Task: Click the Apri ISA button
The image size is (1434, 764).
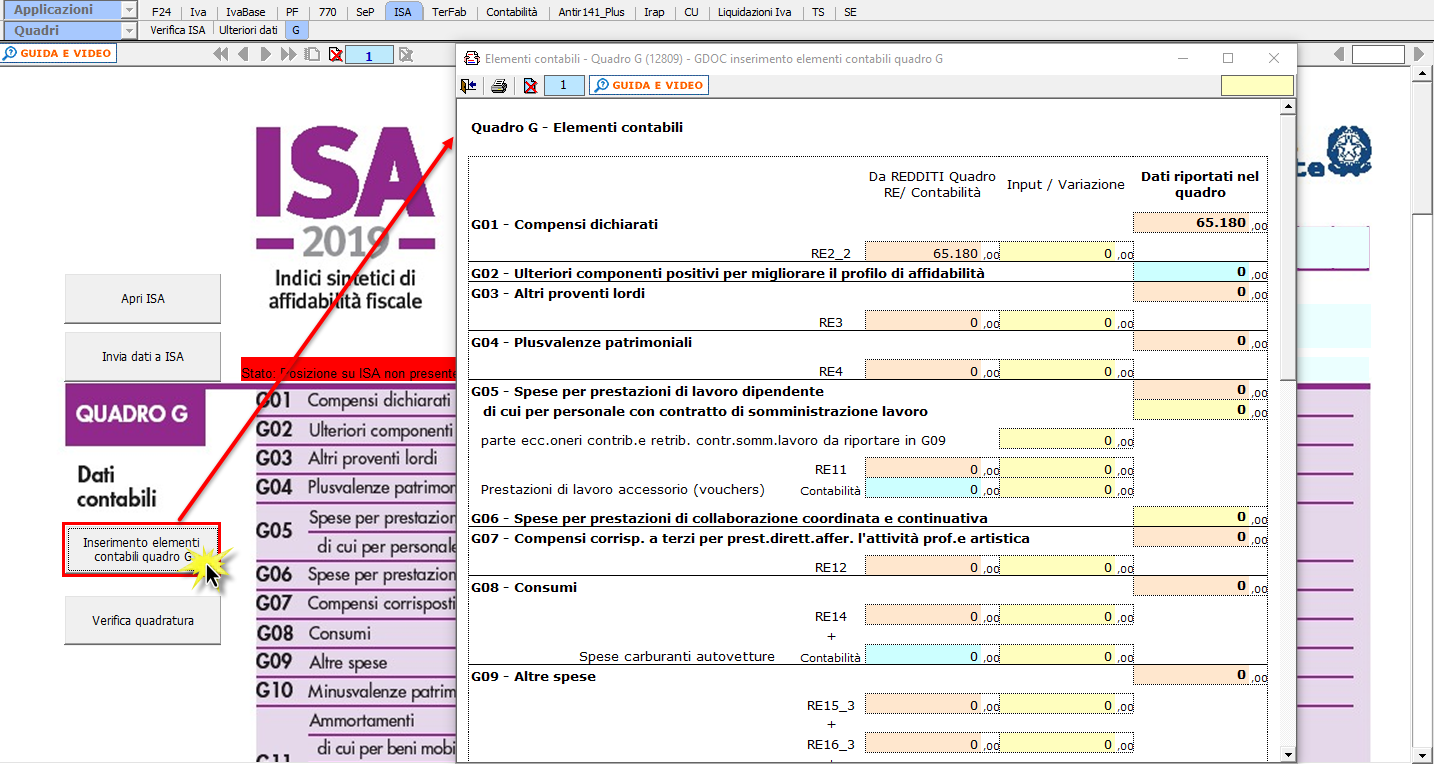Action: click(142, 299)
